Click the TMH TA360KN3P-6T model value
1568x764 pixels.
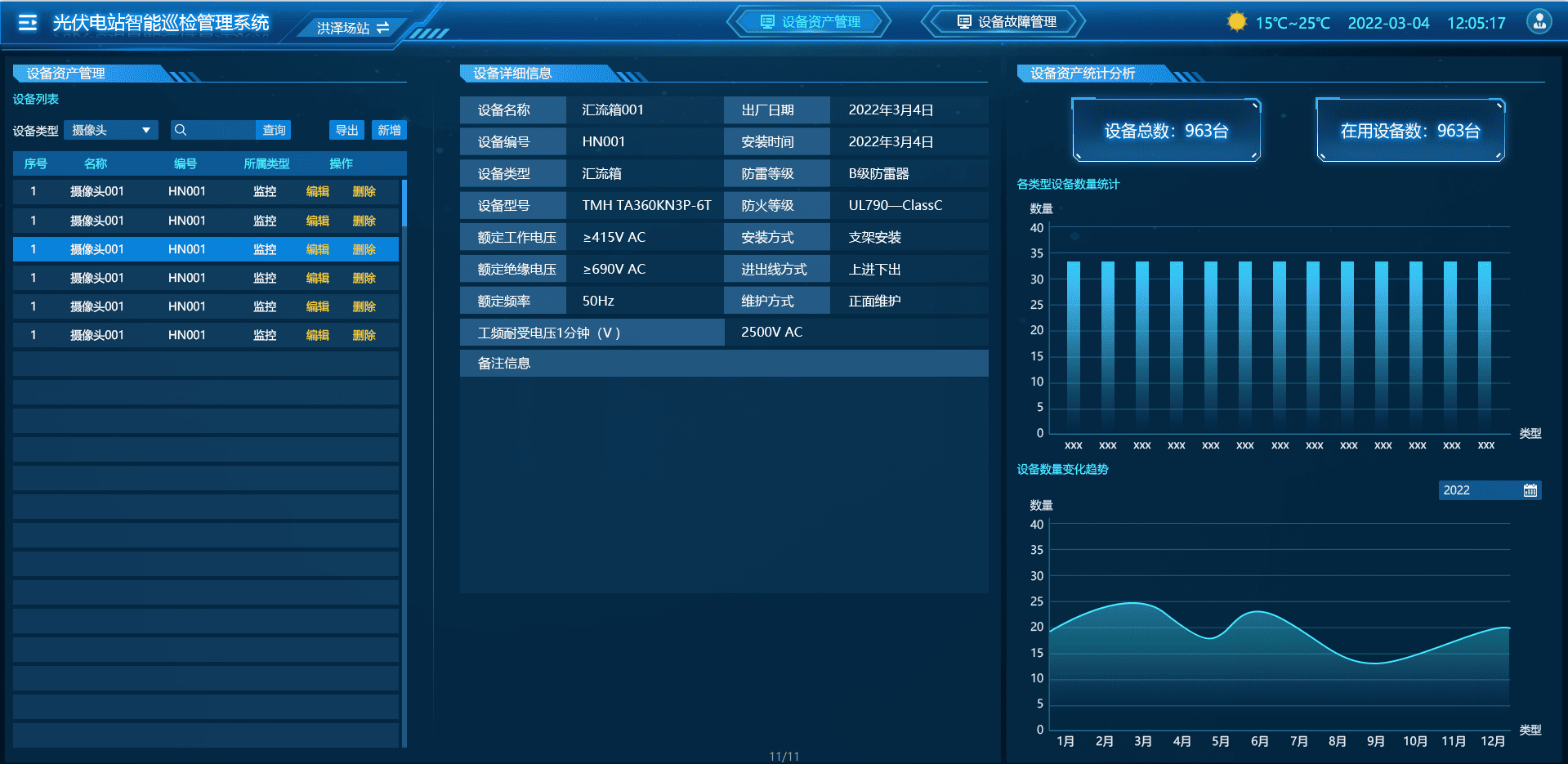(646, 205)
